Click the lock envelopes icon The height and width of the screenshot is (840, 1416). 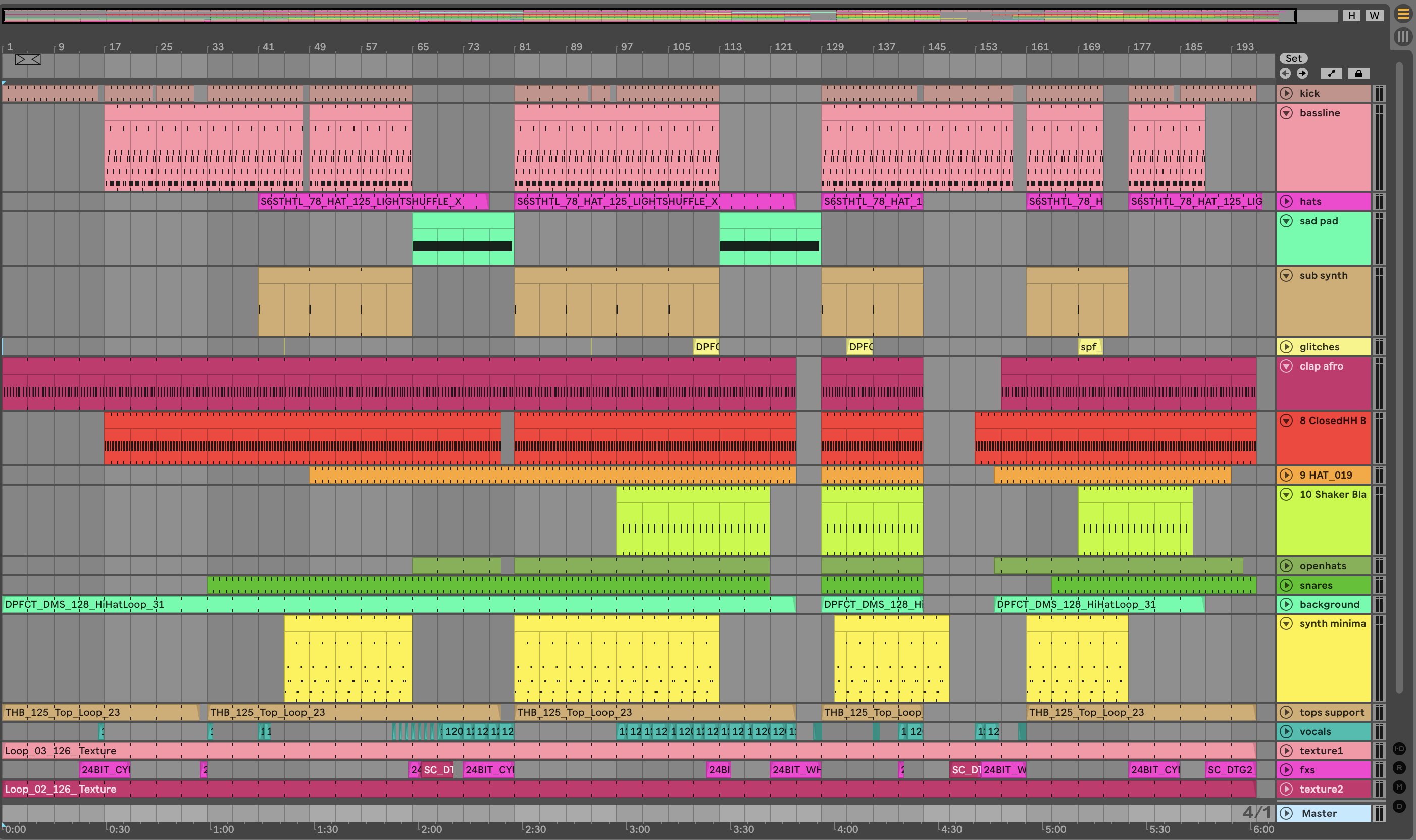pos(1358,73)
